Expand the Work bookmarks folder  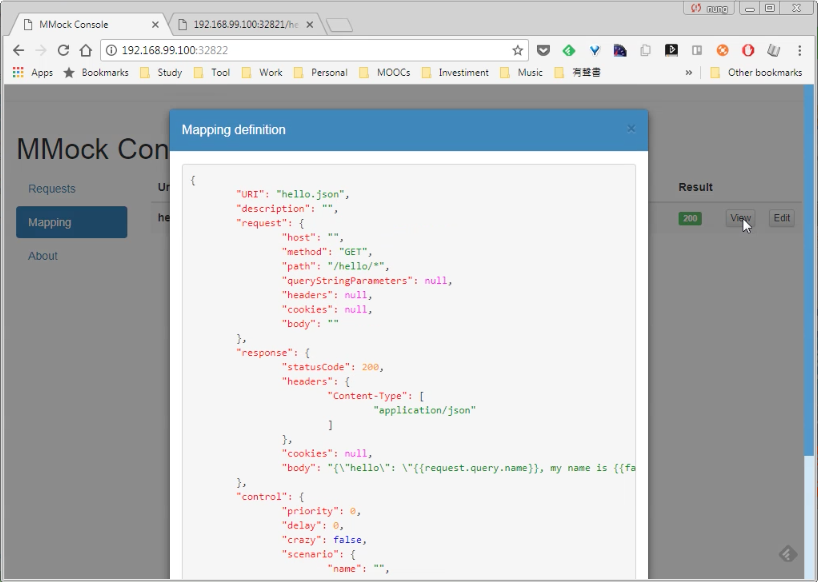262,72
